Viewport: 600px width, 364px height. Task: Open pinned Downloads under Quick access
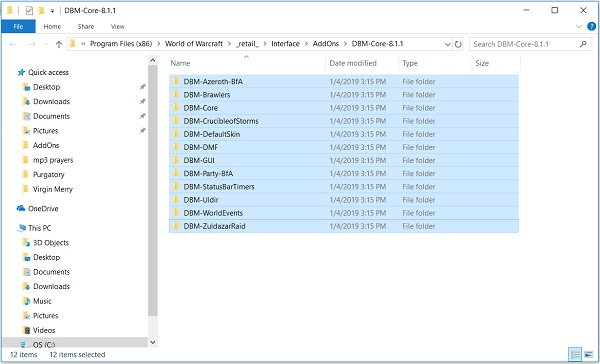point(51,101)
